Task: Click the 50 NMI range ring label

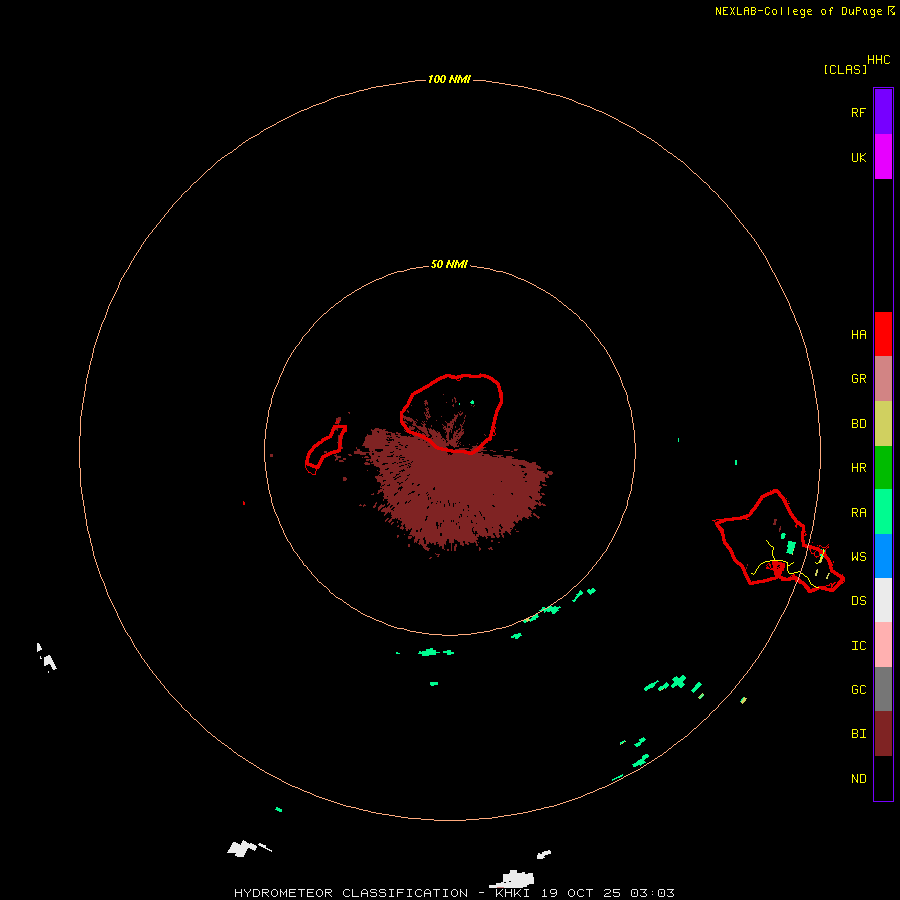Action: [x=449, y=264]
